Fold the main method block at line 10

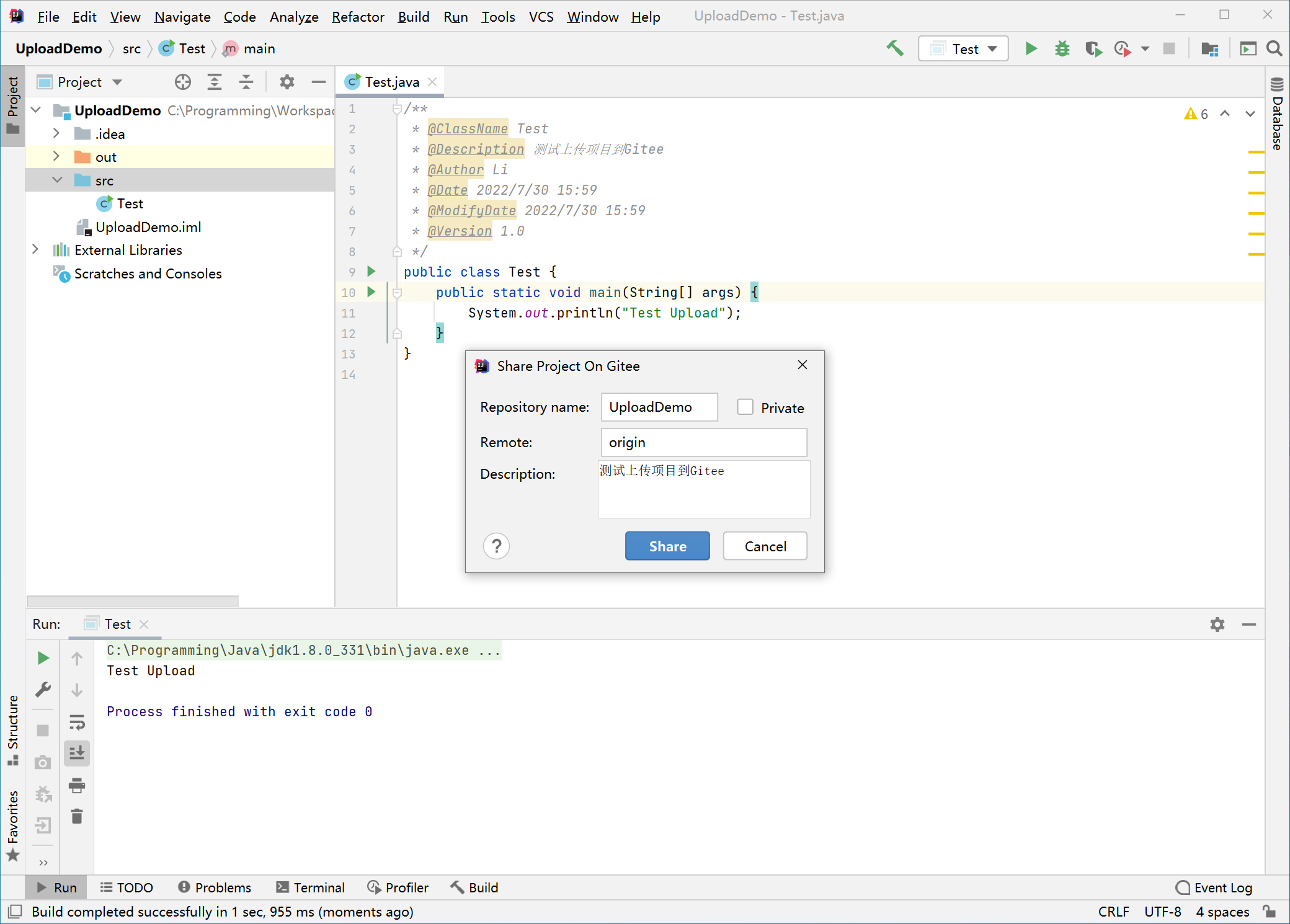click(x=398, y=293)
